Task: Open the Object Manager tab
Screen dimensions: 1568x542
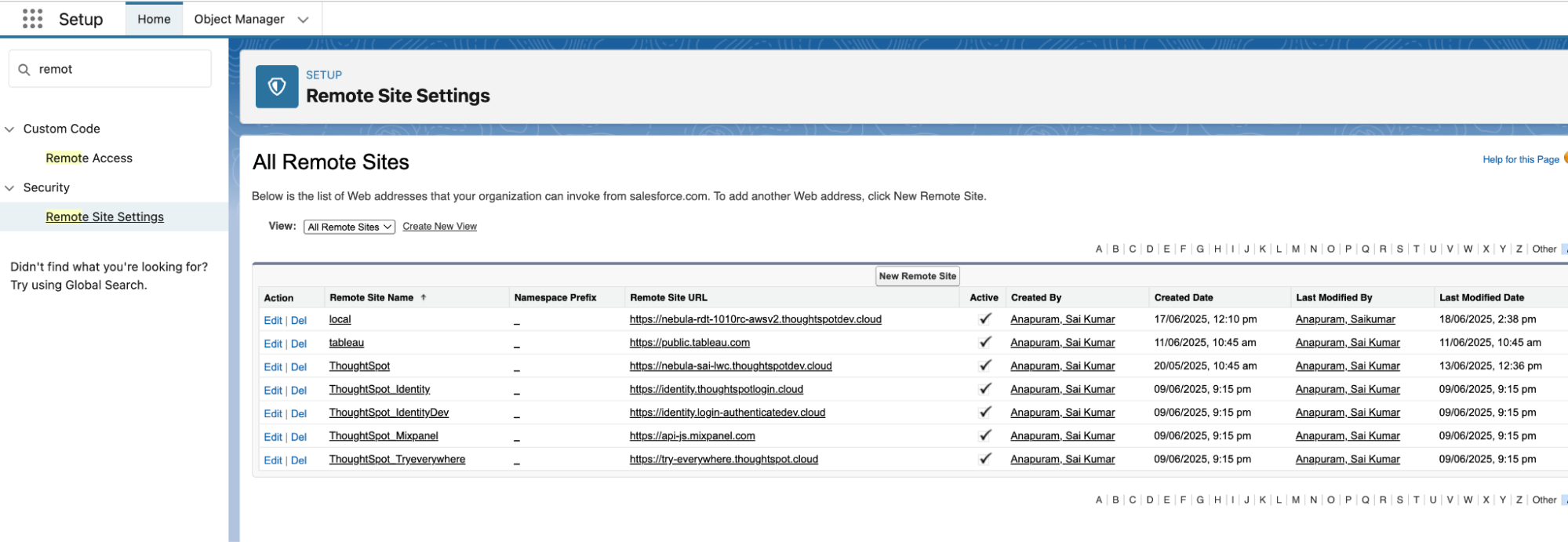Action: point(239,20)
